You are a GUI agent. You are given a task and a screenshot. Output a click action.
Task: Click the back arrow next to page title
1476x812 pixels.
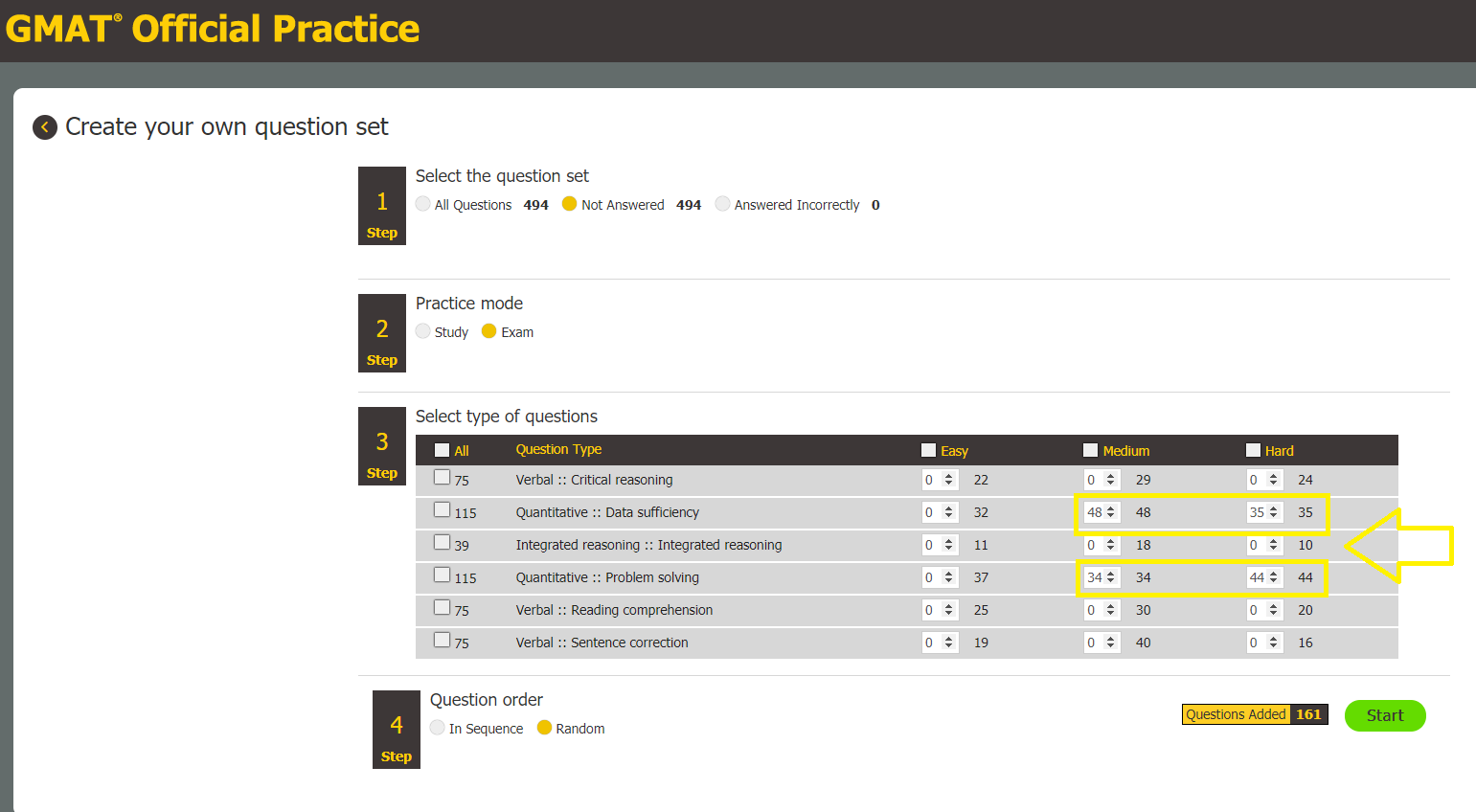[x=45, y=126]
